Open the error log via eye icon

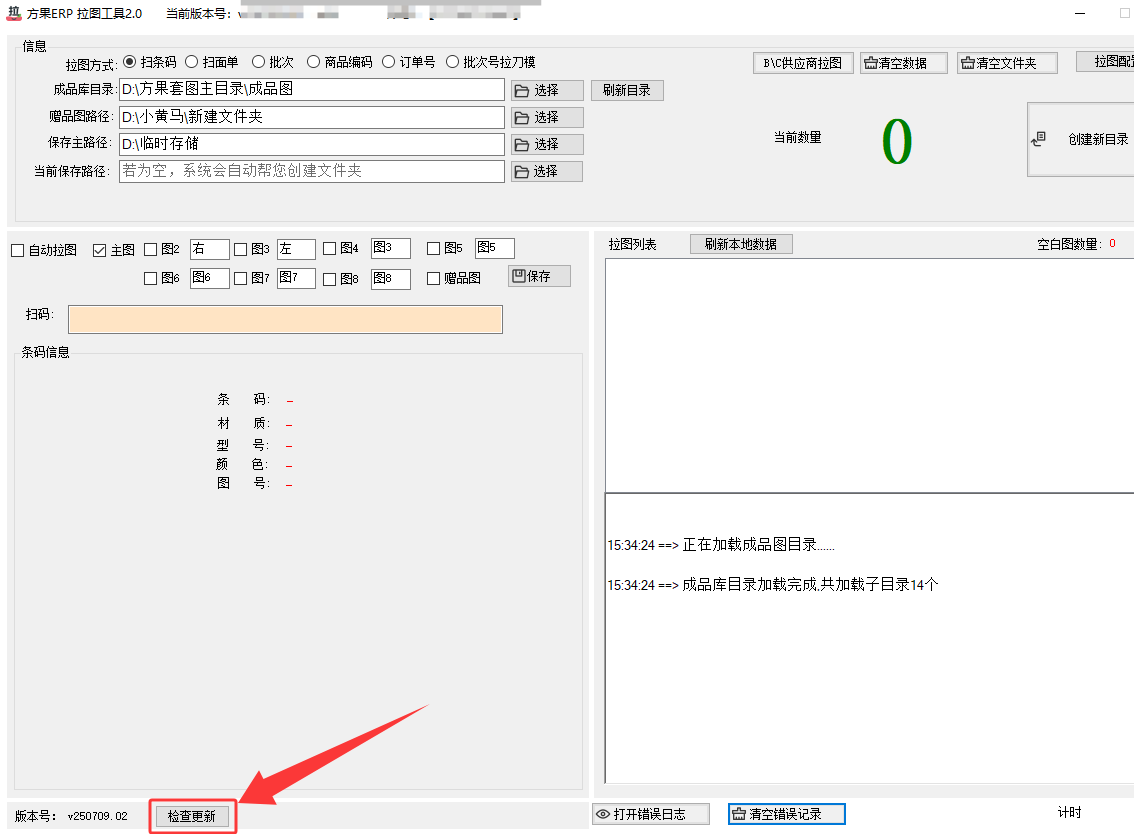pyautogui.click(x=603, y=814)
